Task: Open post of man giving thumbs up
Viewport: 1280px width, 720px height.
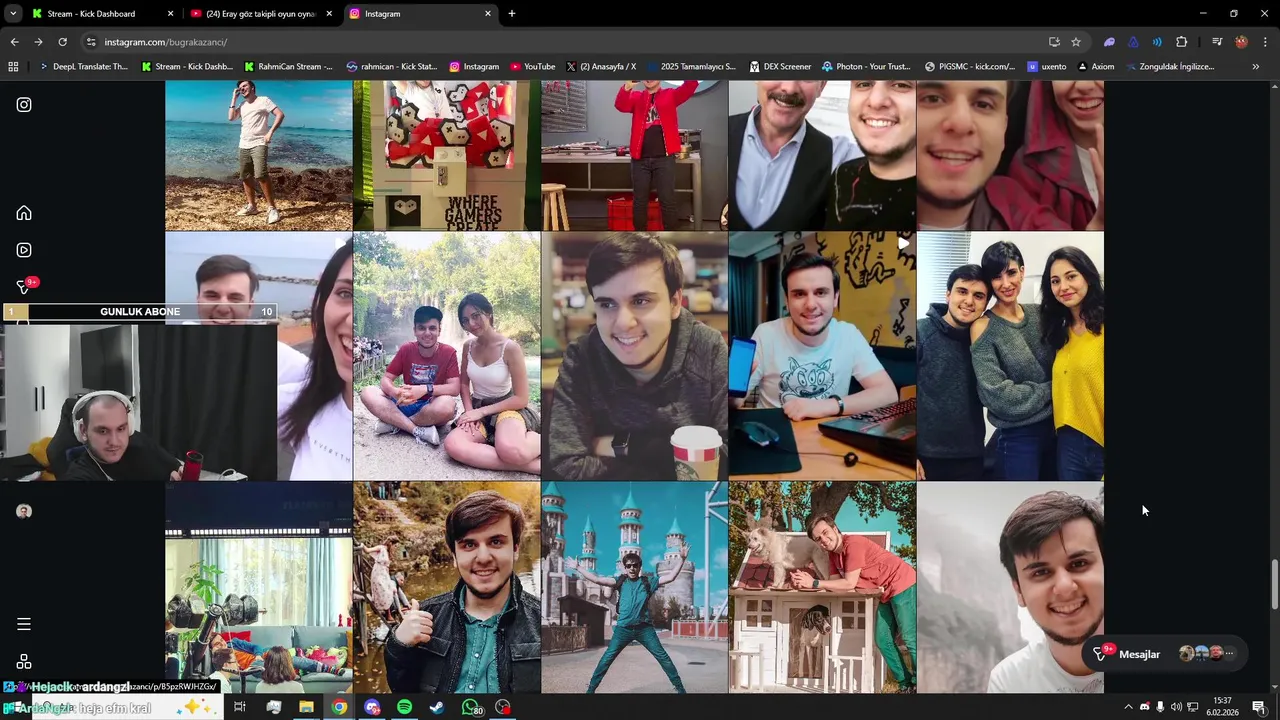Action: 447,588
